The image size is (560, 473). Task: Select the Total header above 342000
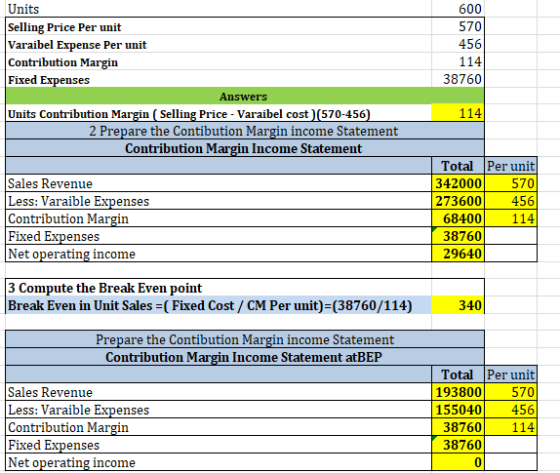[458, 166]
